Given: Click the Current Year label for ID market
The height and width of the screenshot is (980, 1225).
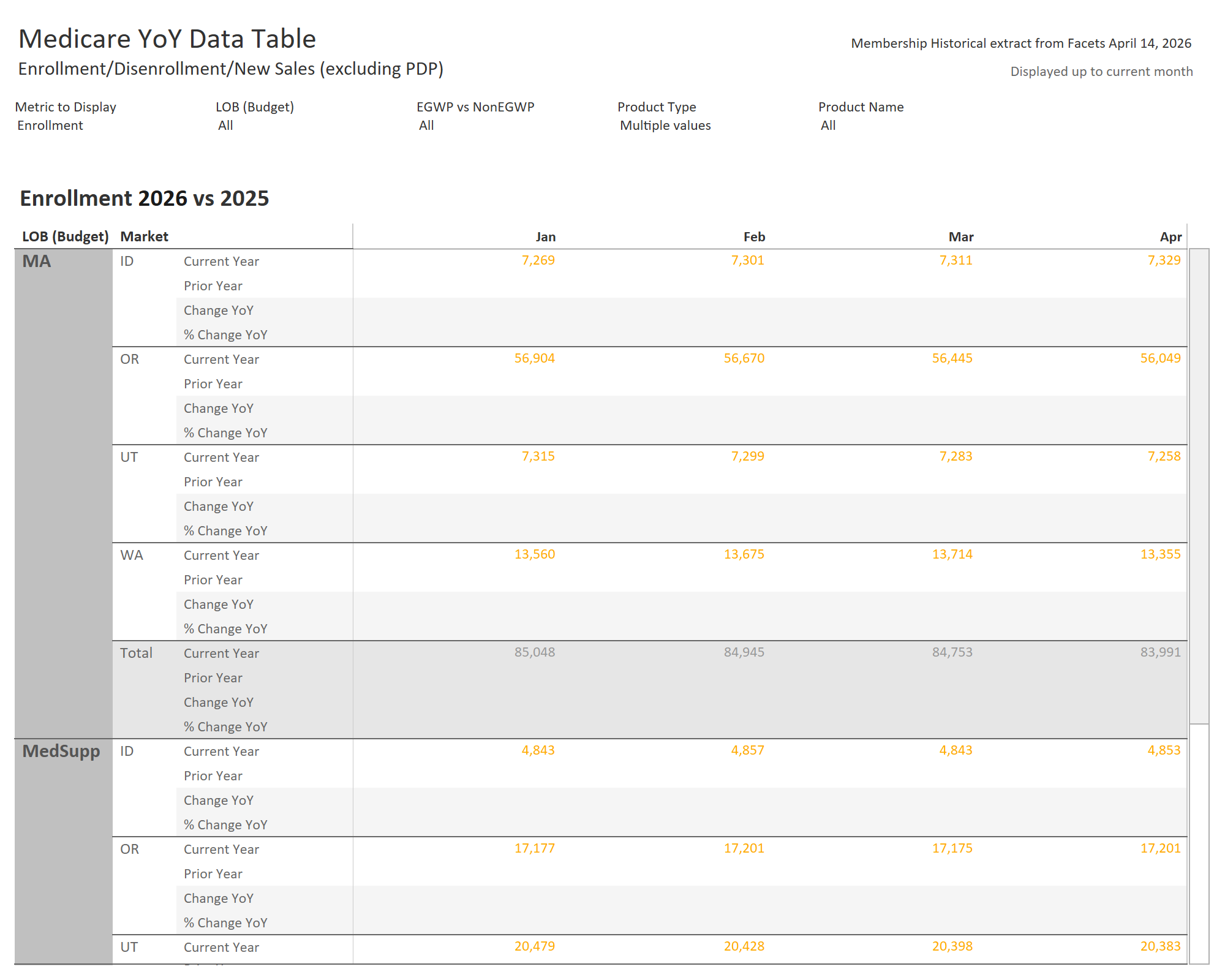Looking at the screenshot, I should point(221,261).
